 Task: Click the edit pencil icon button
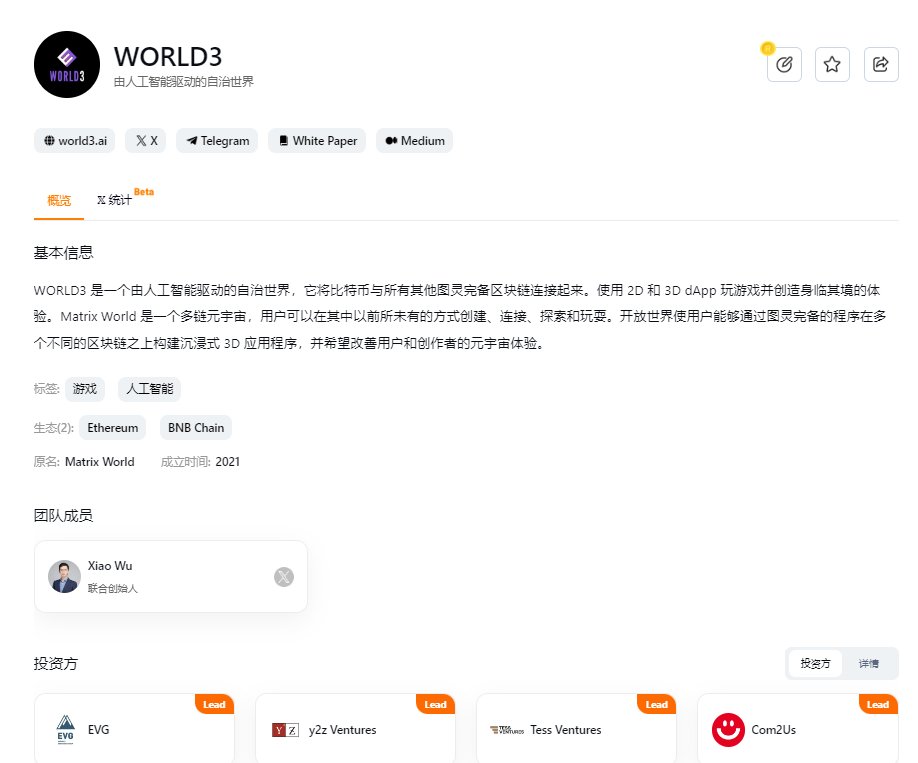click(784, 64)
